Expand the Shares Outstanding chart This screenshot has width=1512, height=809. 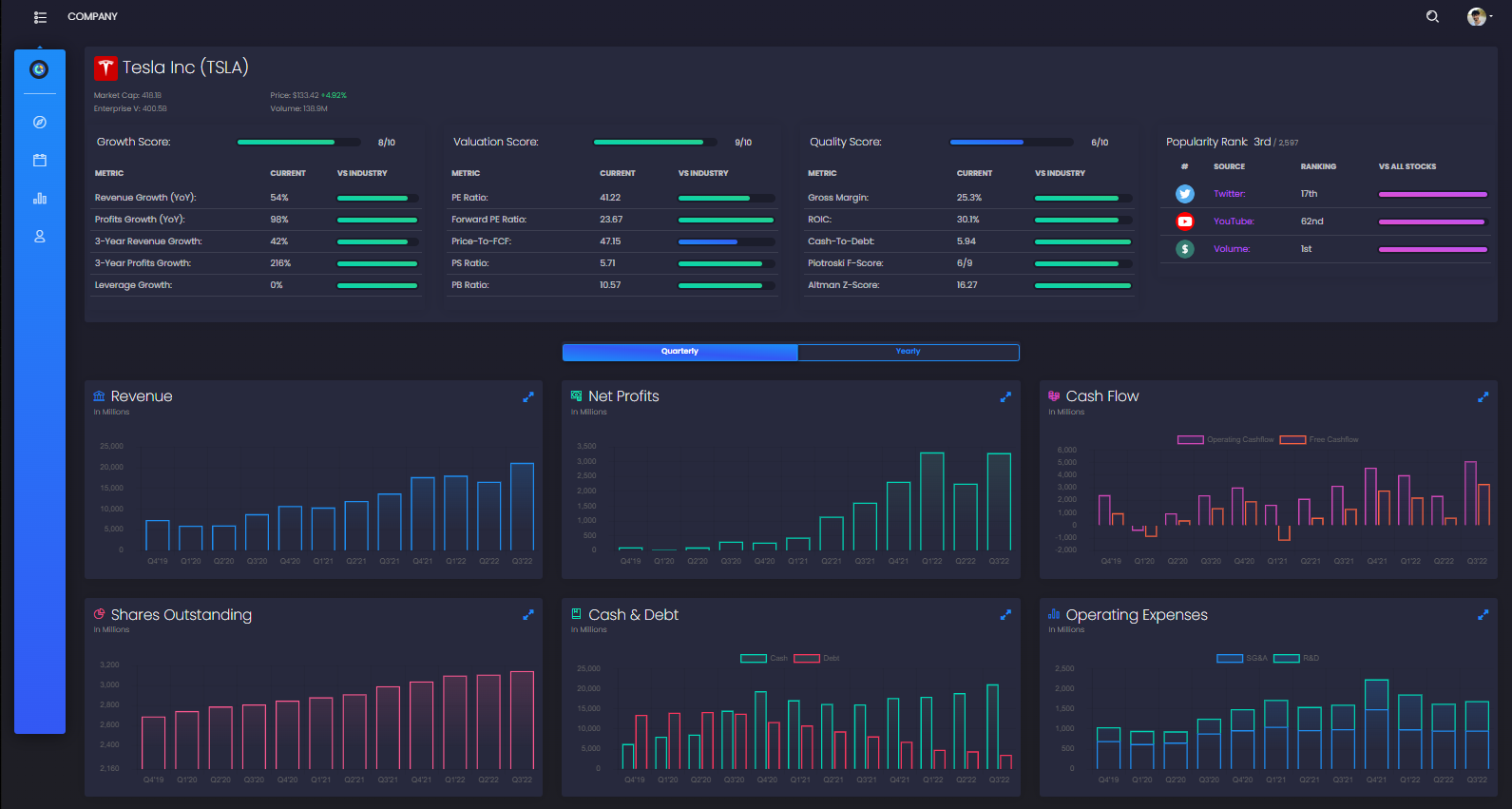[x=528, y=615]
